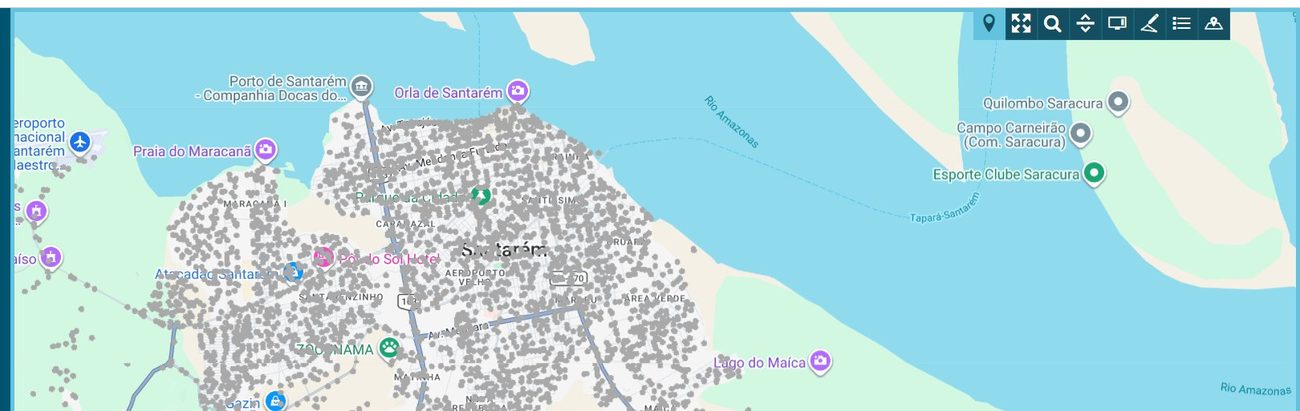Select the Orla de Santarém camera marker
Screen dimensions: 1300x411
(x=517, y=92)
